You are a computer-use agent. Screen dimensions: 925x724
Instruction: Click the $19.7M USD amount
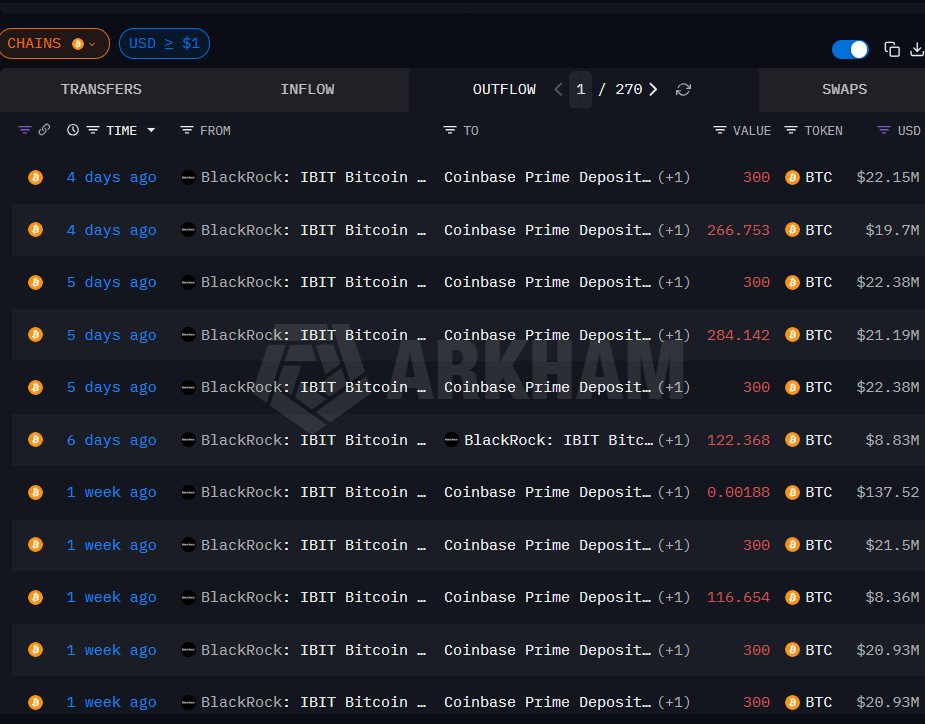[892, 230]
